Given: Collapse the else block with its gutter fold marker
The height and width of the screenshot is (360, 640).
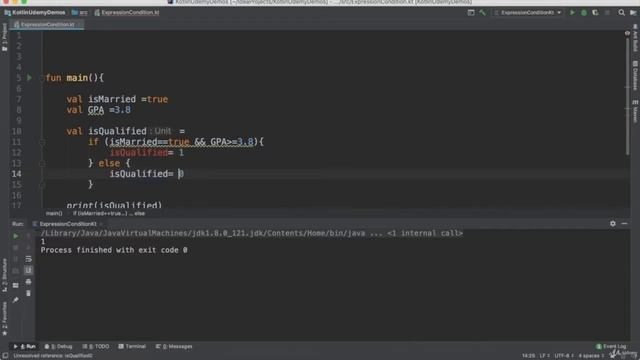Looking at the screenshot, I should click(x=42, y=163).
